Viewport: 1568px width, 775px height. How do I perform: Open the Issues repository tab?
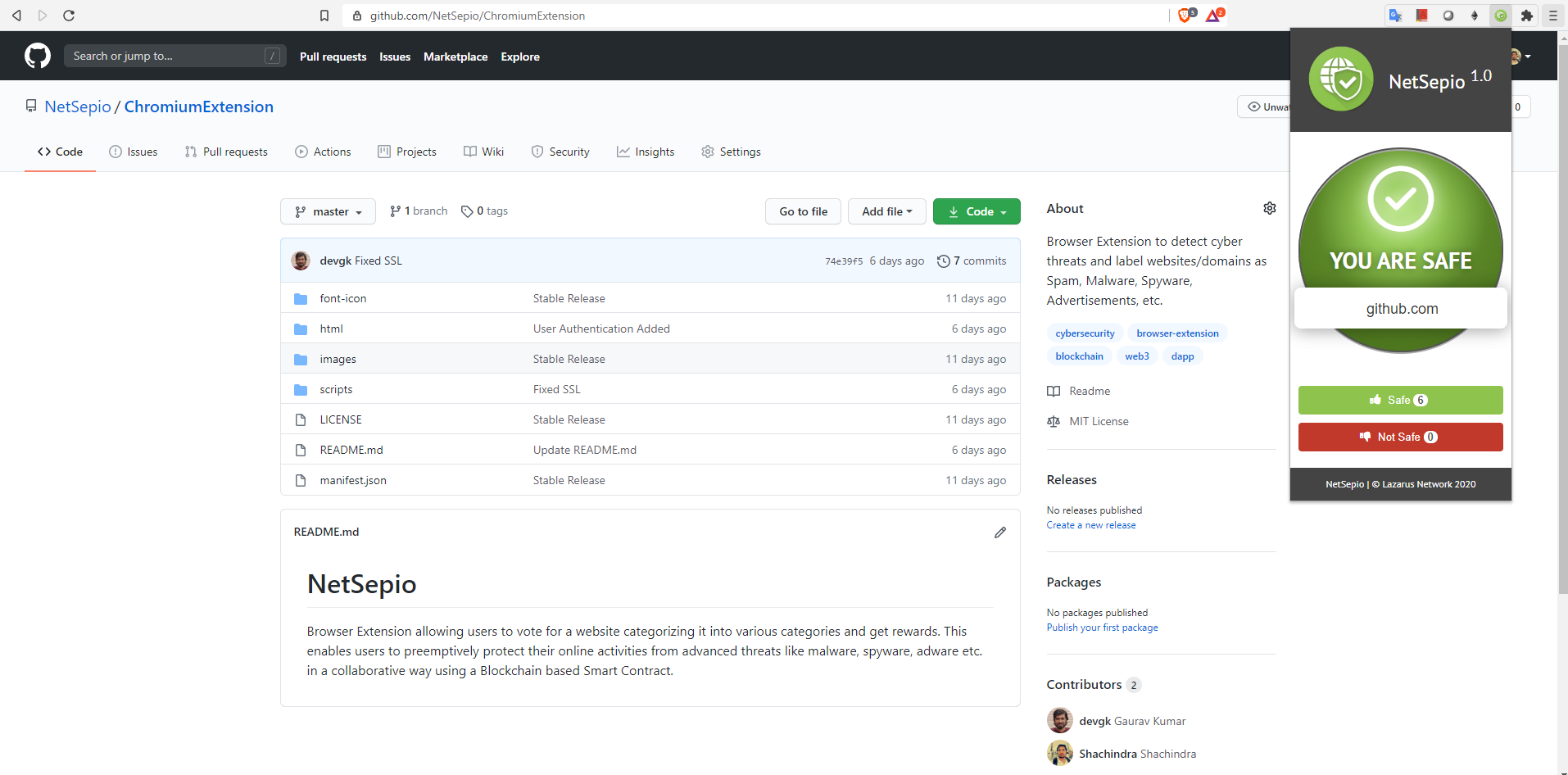click(x=133, y=152)
